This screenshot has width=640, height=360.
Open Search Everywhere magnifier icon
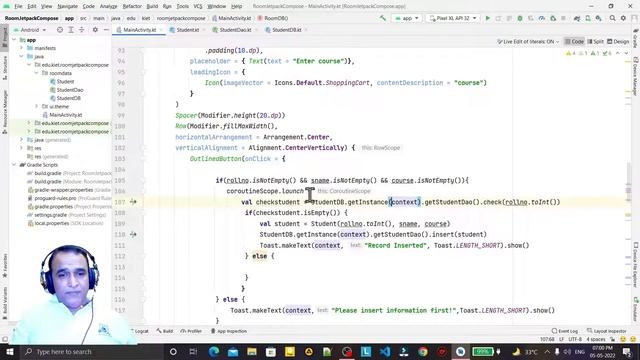(x=612, y=18)
